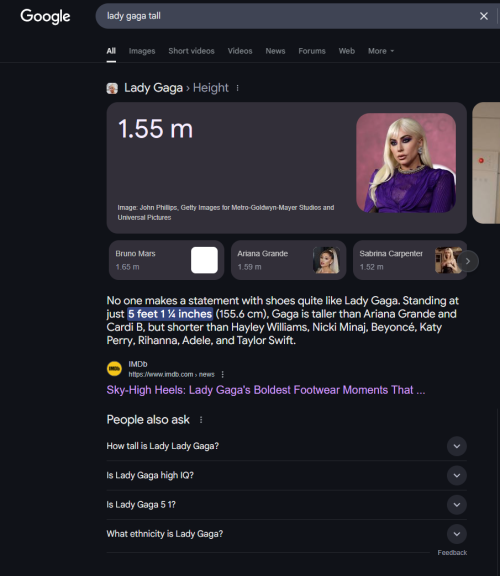This screenshot has height=576, width=500.
Task: Click the Lady Gaga avatar icon beside heading
Action: [x=112, y=88]
